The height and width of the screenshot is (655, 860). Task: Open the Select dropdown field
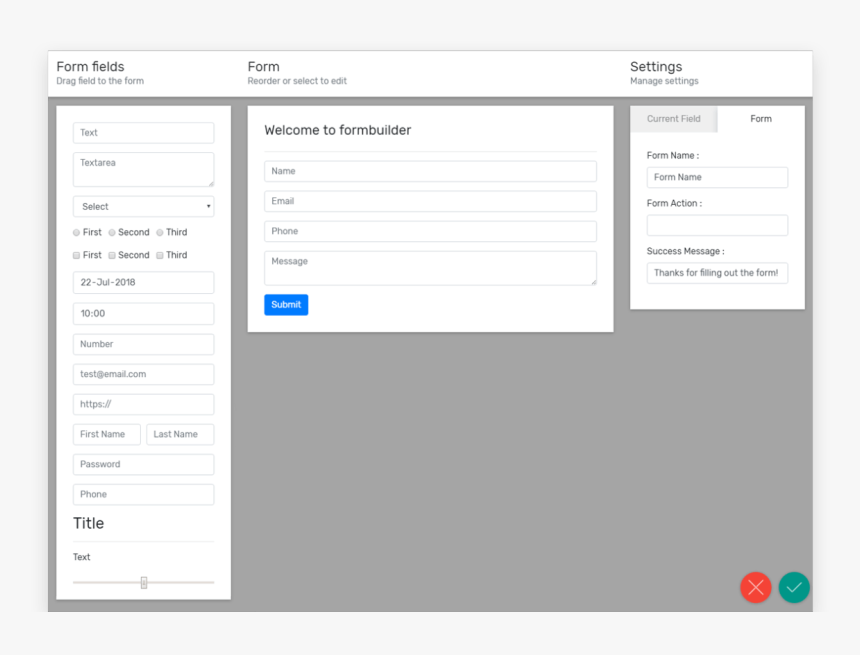tap(143, 207)
